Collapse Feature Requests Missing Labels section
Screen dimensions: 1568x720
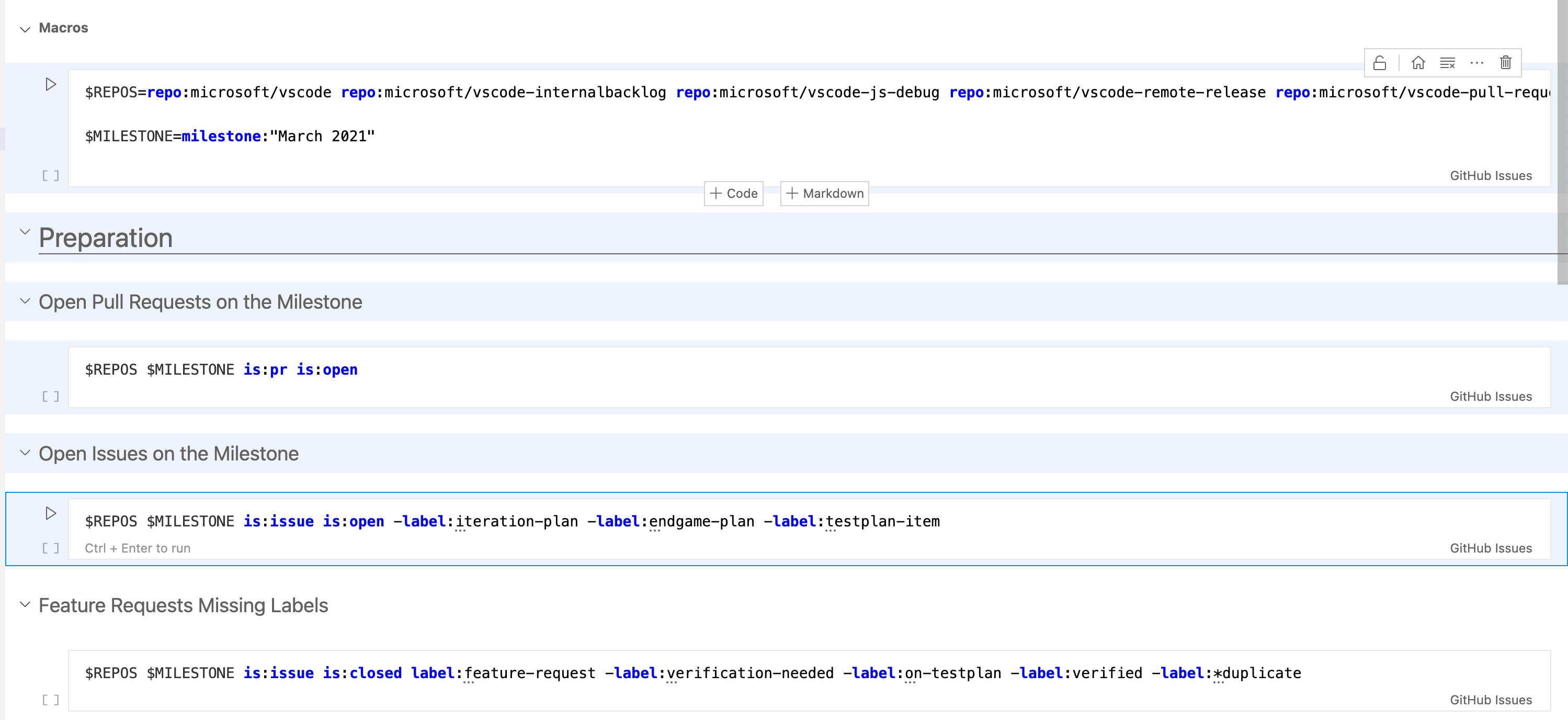(25, 604)
